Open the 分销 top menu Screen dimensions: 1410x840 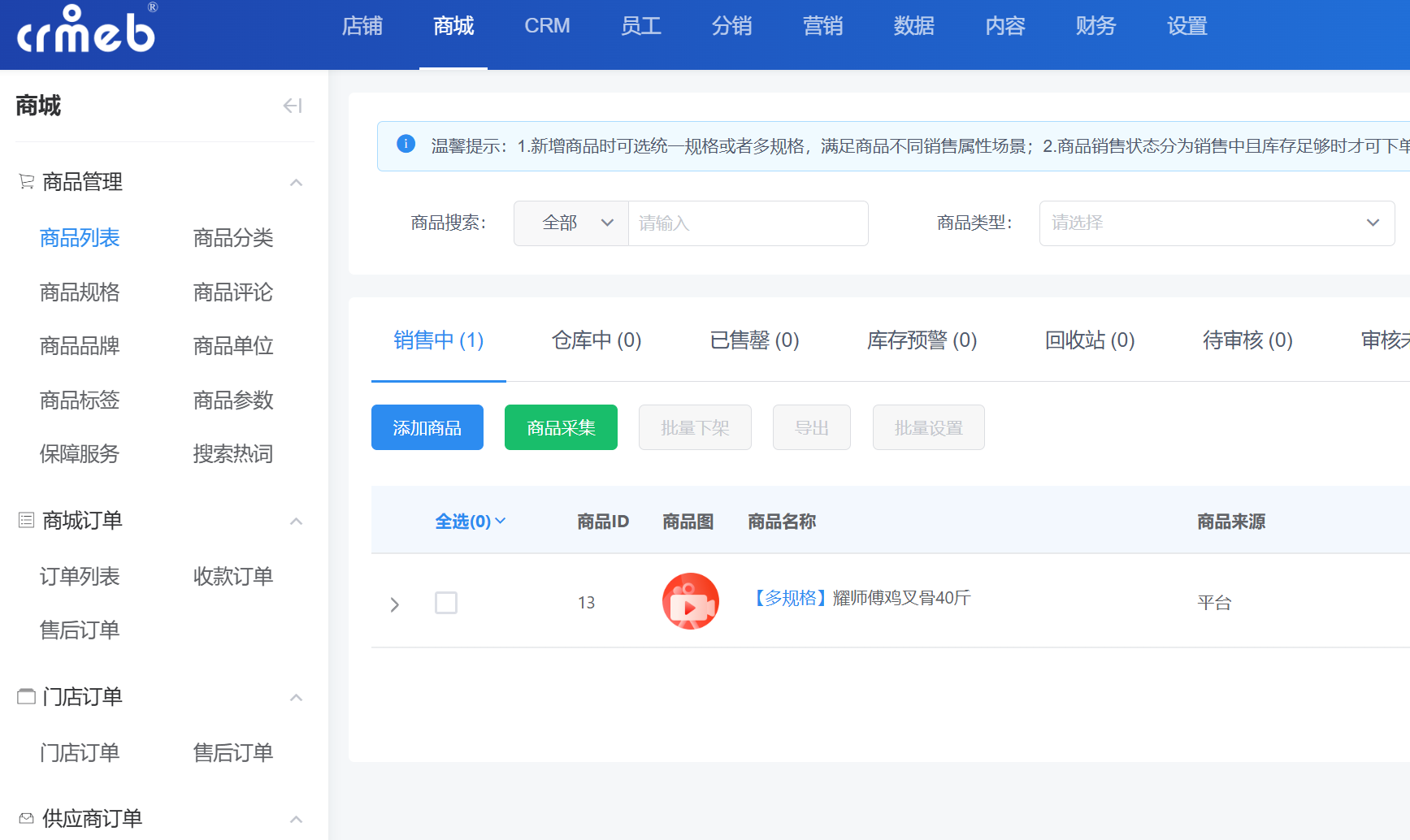click(732, 26)
